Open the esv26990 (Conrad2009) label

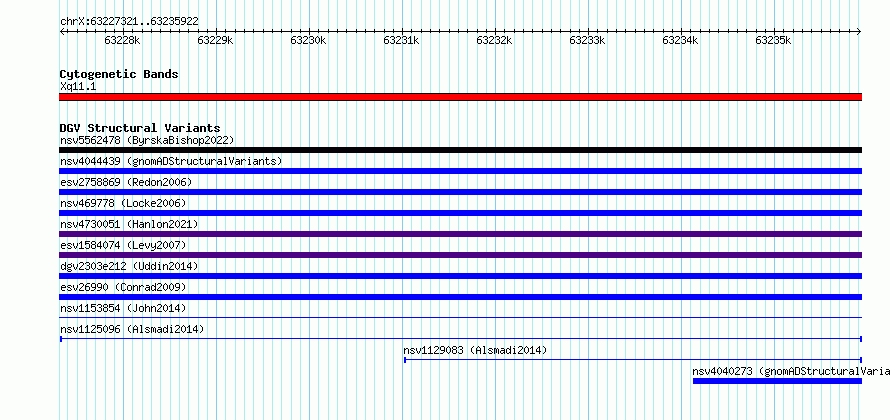click(x=123, y=287)
